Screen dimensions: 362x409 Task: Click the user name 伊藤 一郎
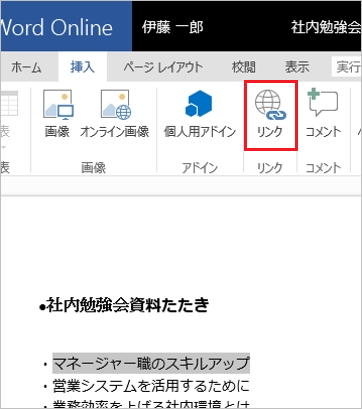(172, 27)
